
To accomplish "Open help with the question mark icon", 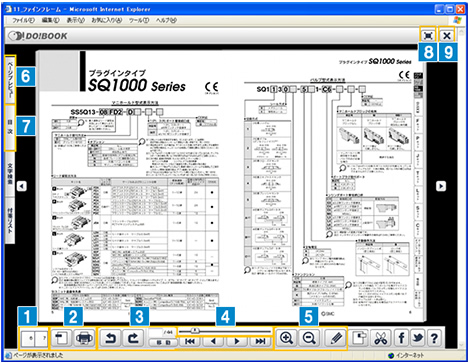I will click(434, 338).
